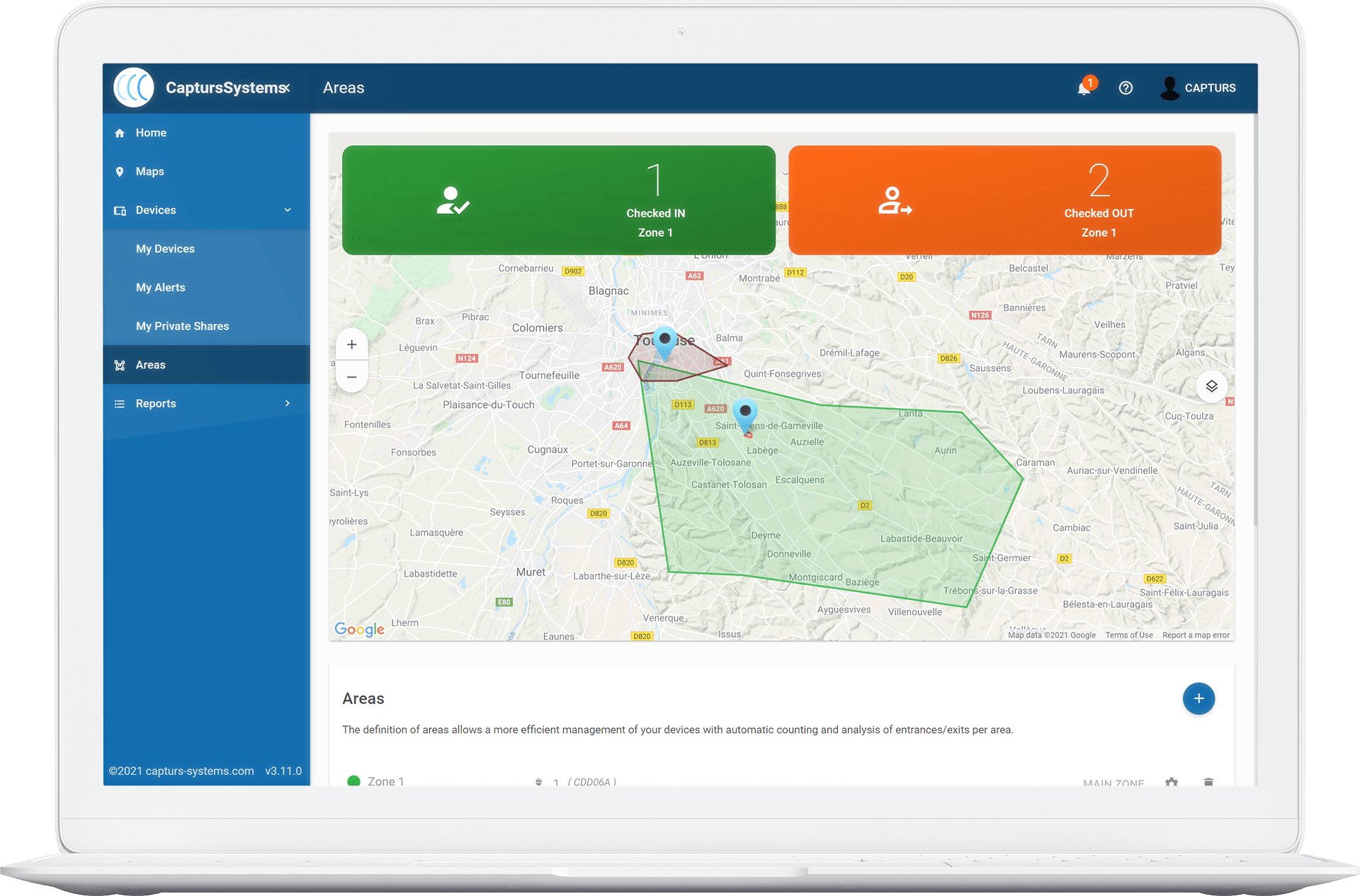
Task: Open the help question mark icon
Action: point(1126,88)
